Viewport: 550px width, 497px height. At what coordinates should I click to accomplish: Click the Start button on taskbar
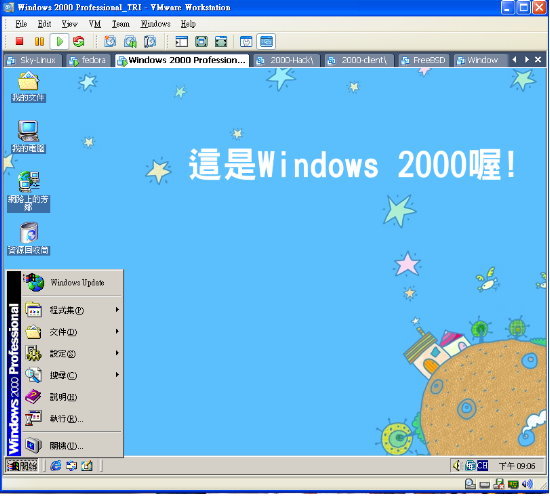[x=22, y=466]
